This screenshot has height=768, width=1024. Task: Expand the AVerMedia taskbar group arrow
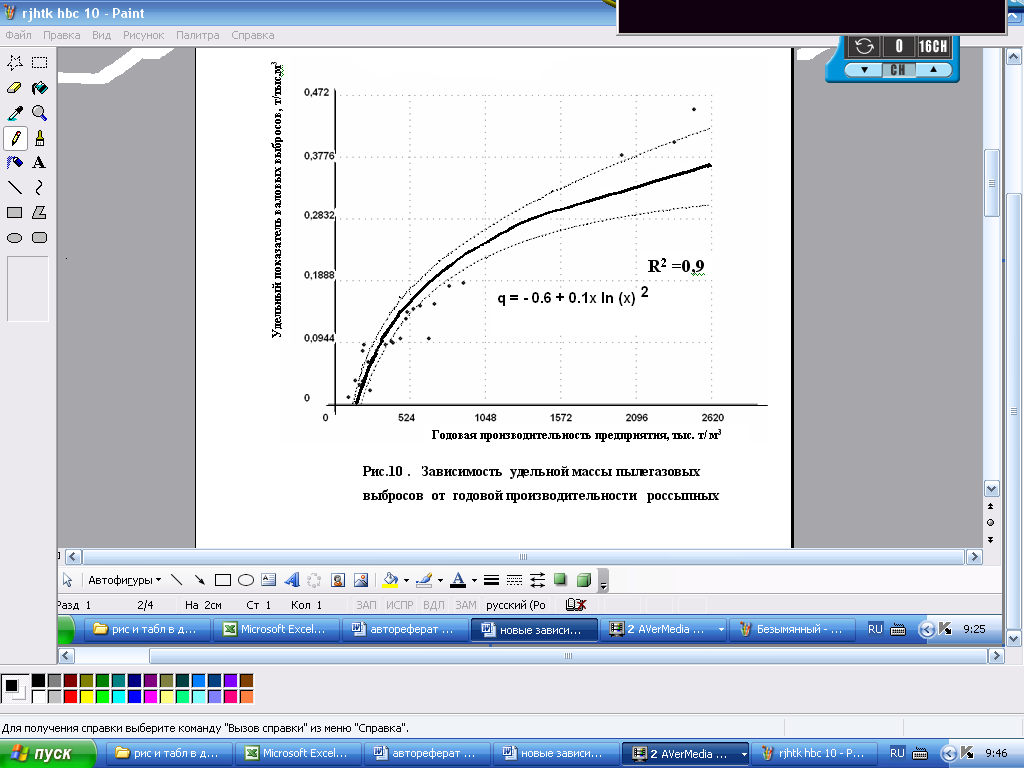coord(743,754)
